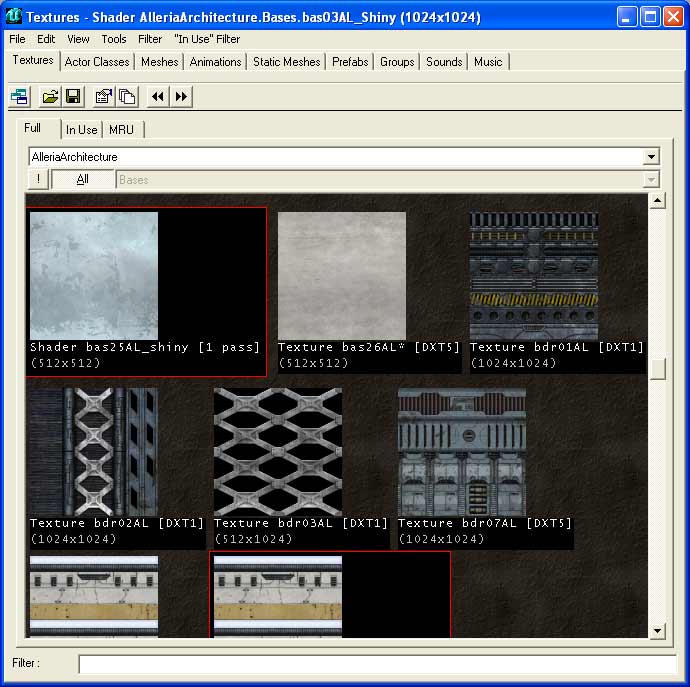Viewport: 690px width, 687px height.
Task: Switch to the Static Meshes tab
Action: coord(286,62)
